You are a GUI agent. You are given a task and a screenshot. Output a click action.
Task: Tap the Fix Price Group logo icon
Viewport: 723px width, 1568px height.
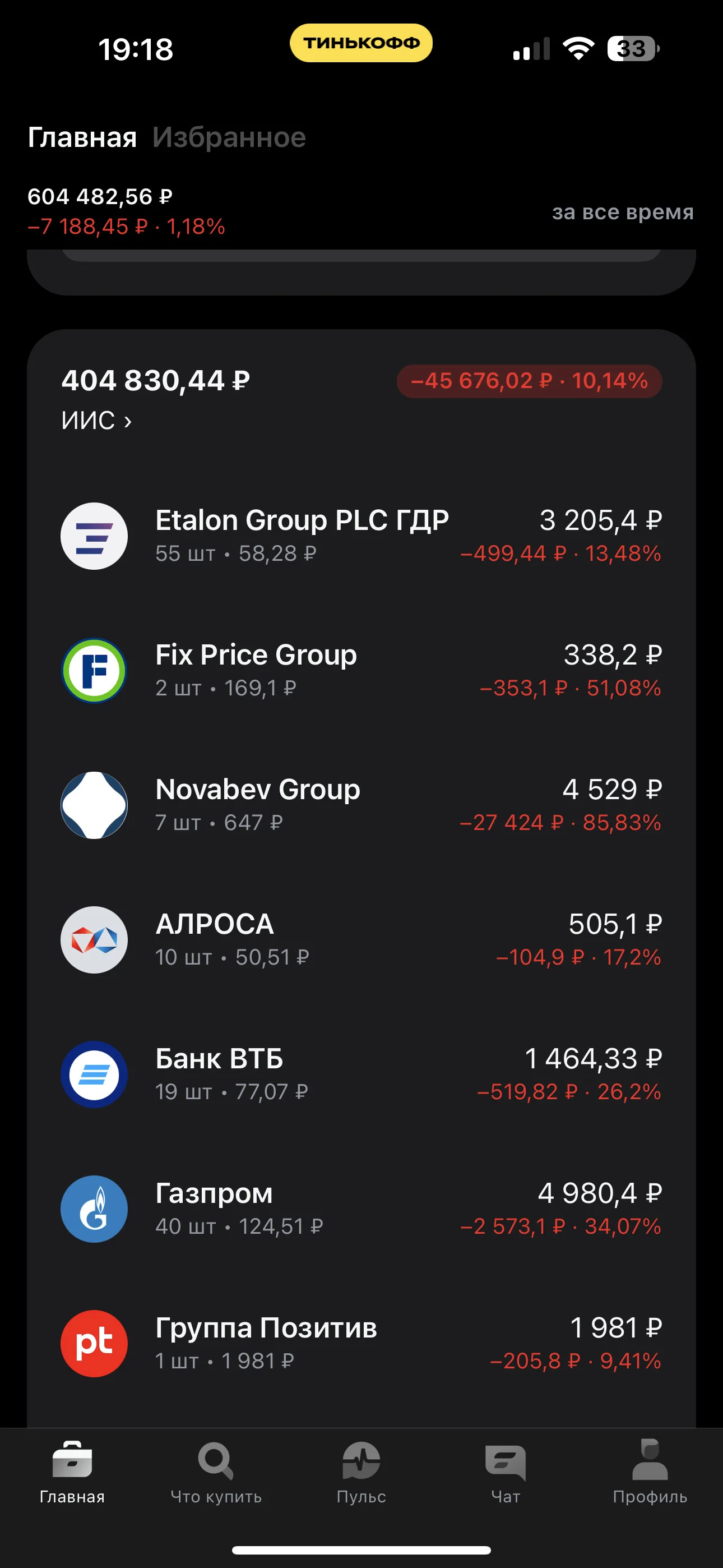(94, 670)
